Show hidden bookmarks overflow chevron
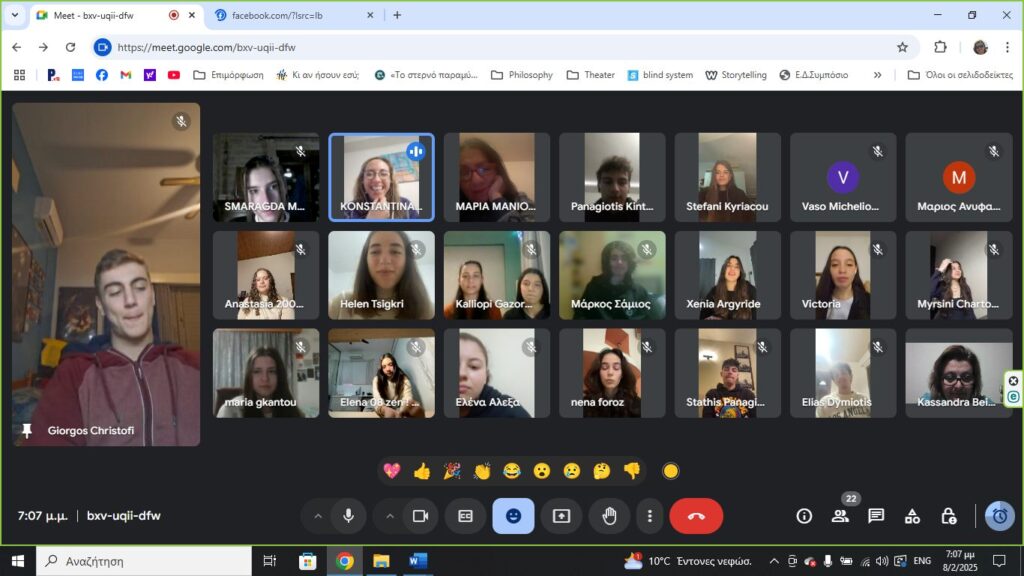Screen dimensions: 1024x576 coord(877,75)
